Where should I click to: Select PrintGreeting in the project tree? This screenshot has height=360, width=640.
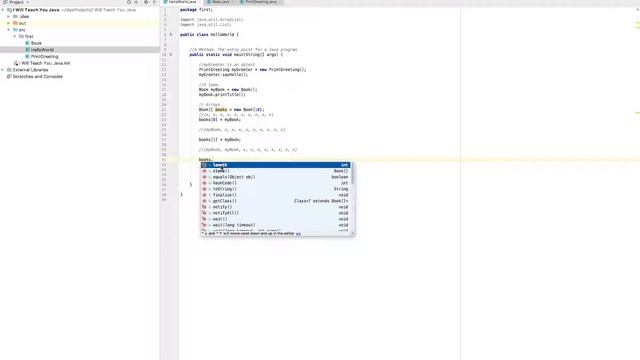(44, 56)
